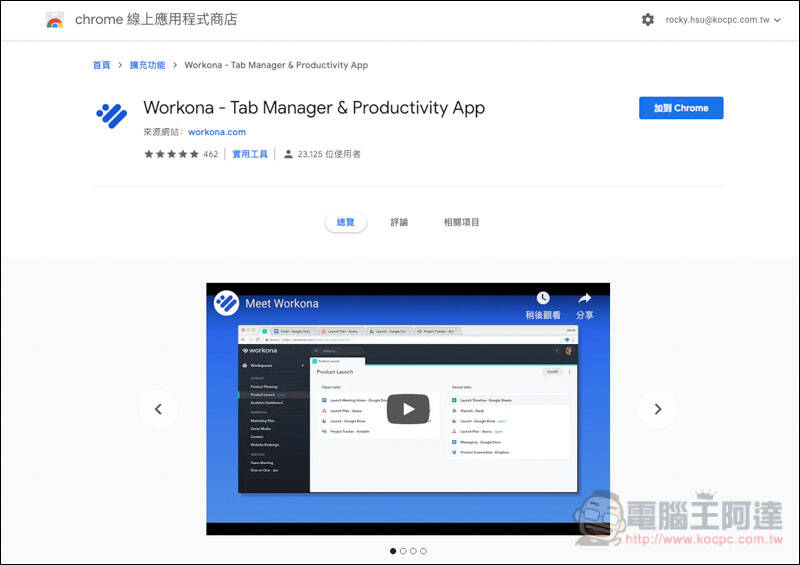Click the Workona channel avatar in video
Viewport: 800px width, 565px height.
(226, 303)
